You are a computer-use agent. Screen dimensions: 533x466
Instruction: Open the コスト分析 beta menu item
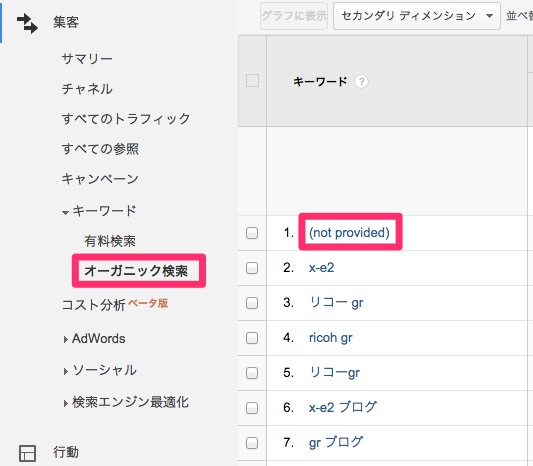point(115,305)
